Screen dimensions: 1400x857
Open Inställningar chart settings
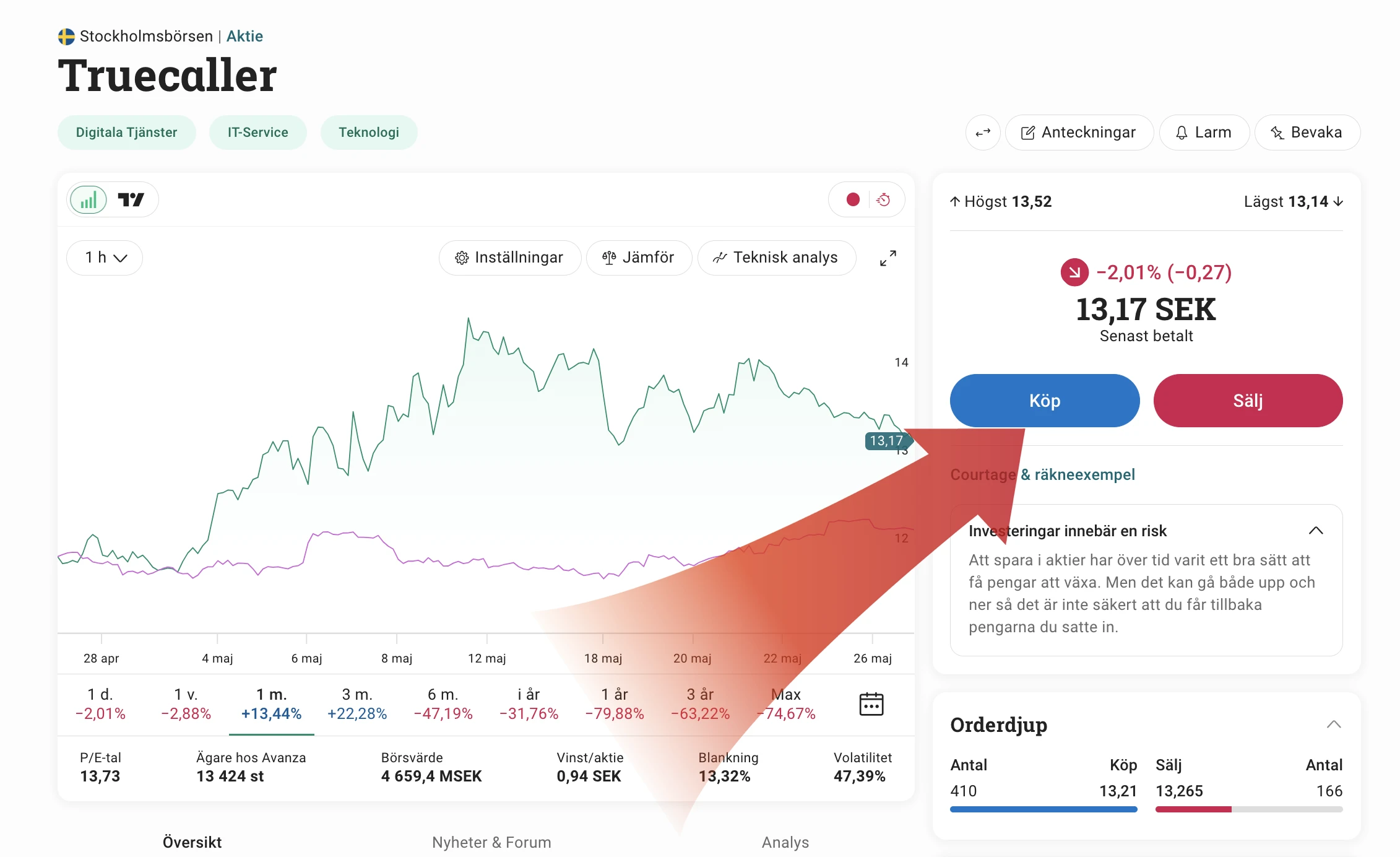tap(509, 258)
